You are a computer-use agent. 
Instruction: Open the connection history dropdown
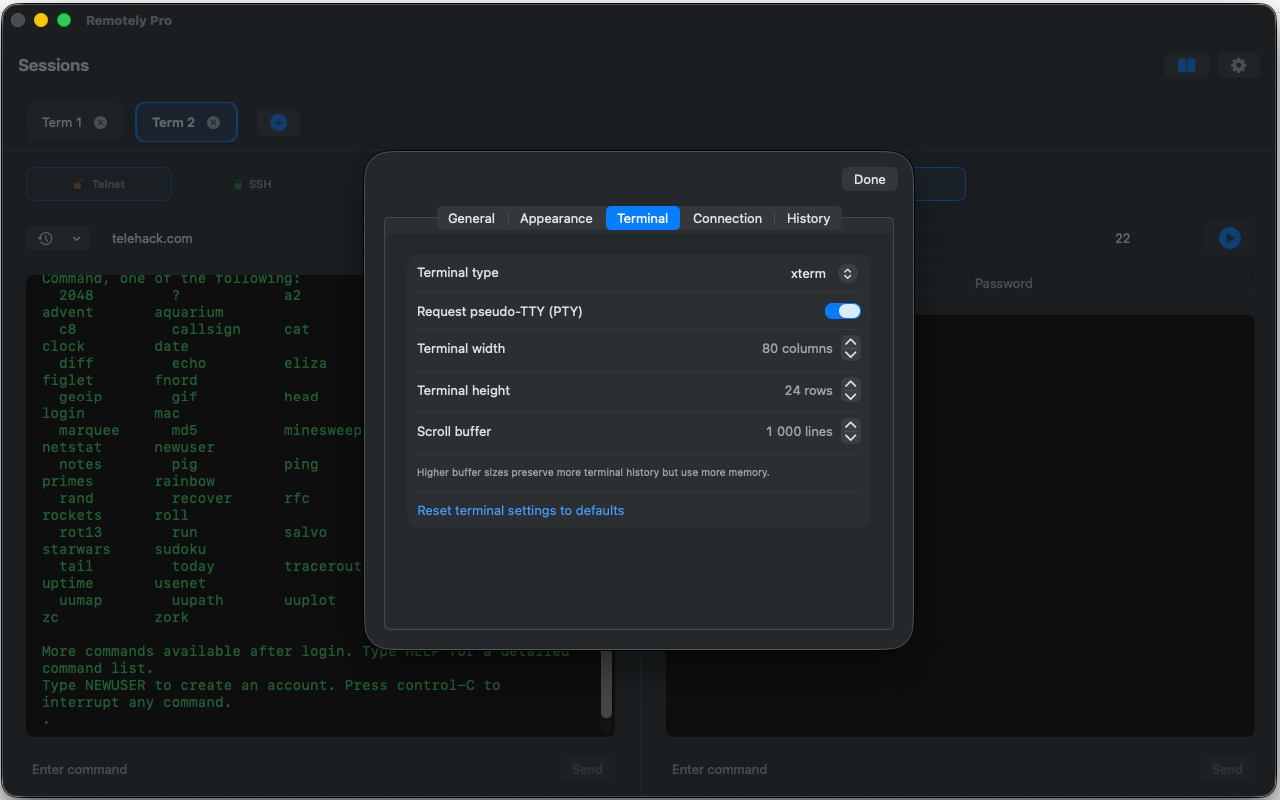tap(58, 238)
